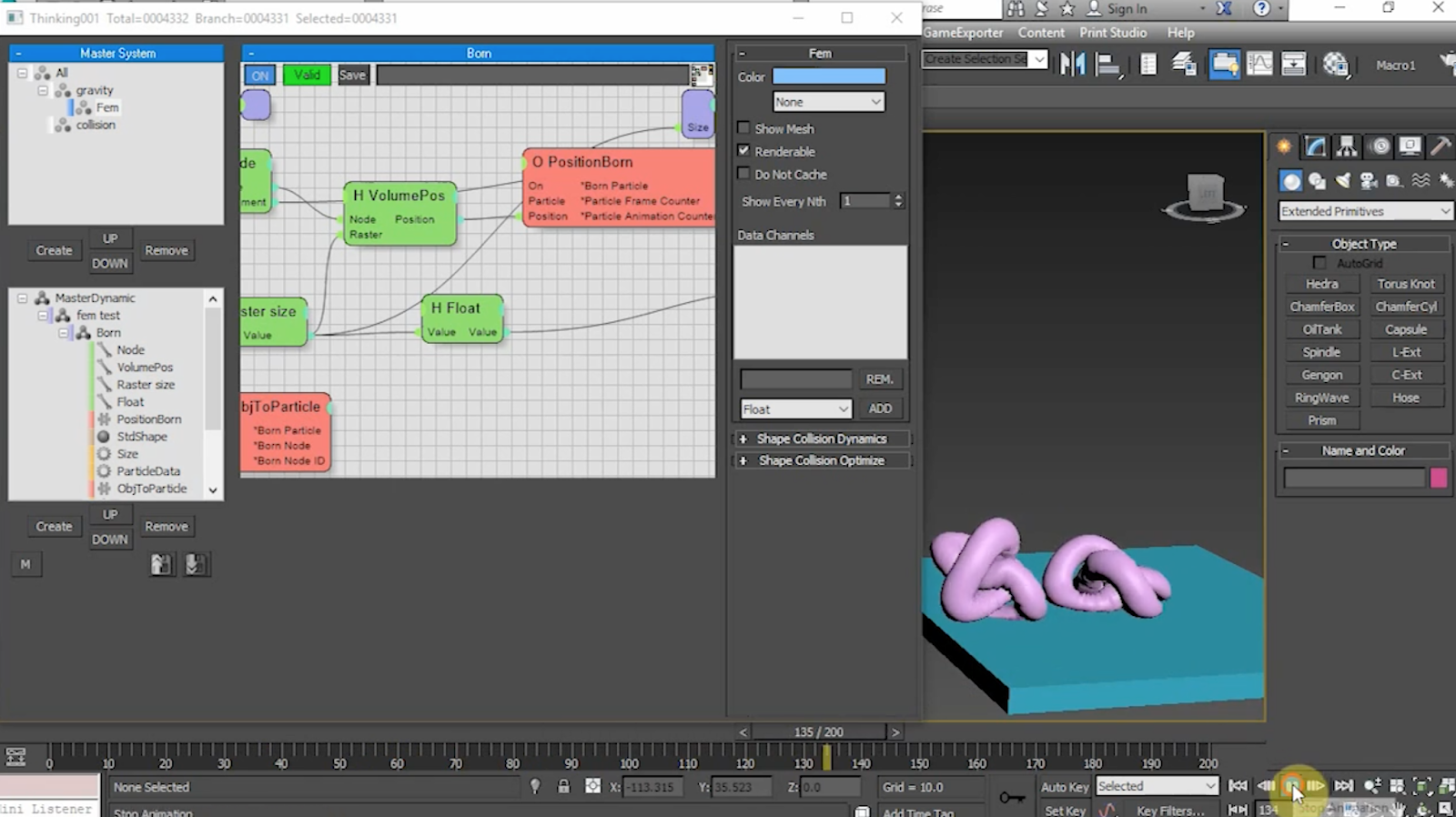
Task: Click the favorites star icon in title bar
Action: click(1067, 9)
